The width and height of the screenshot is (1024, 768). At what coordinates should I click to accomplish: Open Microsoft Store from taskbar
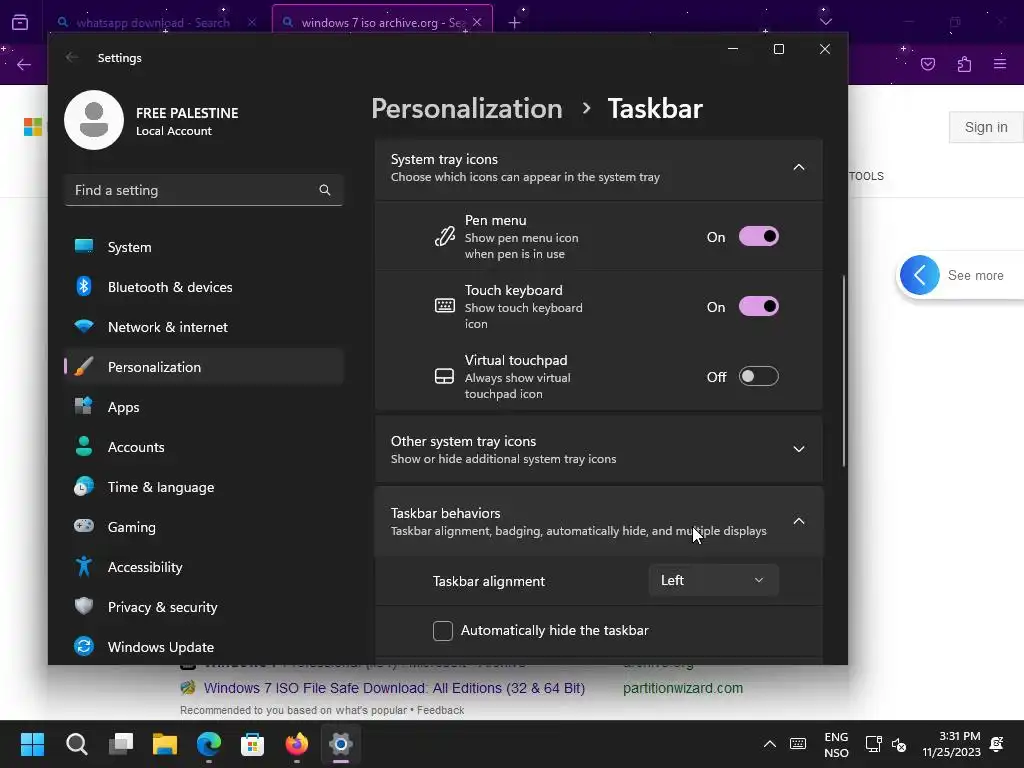(253, 743)
